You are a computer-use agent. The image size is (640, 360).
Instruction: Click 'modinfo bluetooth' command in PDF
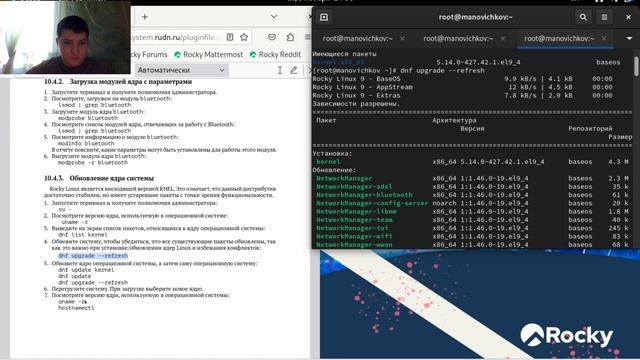coord(86,143)
